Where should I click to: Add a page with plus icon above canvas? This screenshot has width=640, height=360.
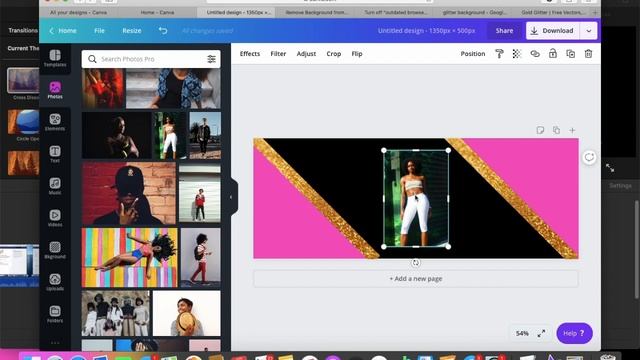point(572,130)
